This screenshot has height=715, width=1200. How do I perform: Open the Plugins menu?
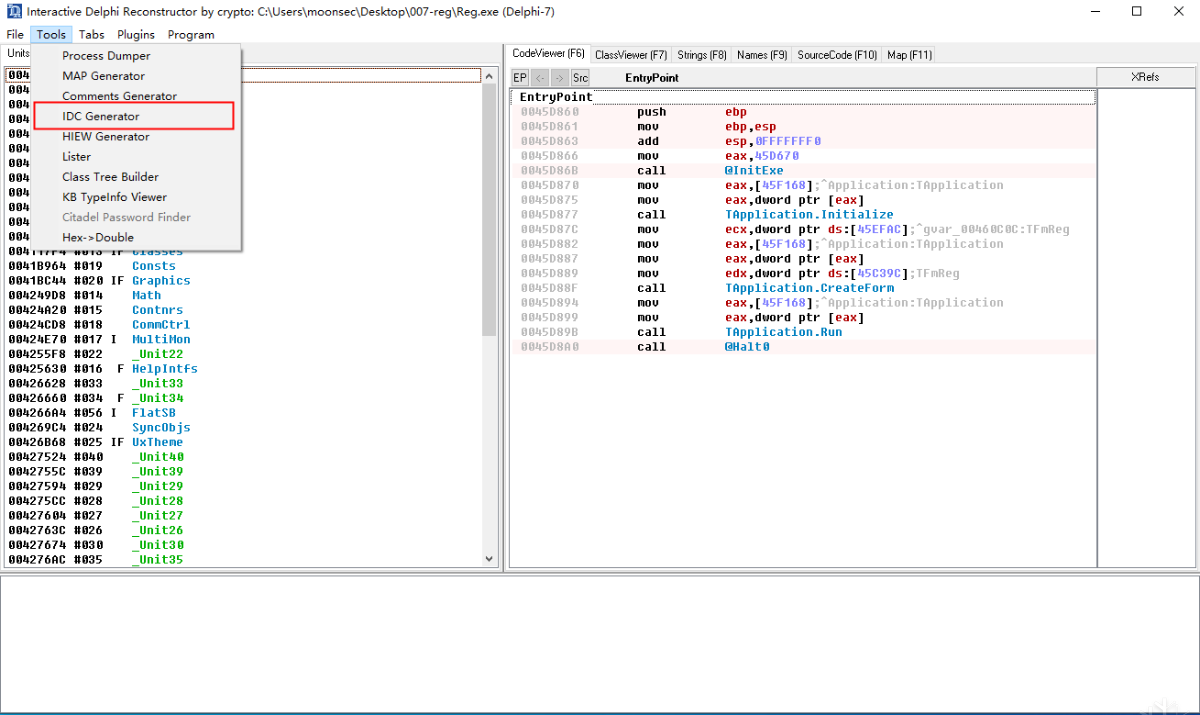pos(136,34)
